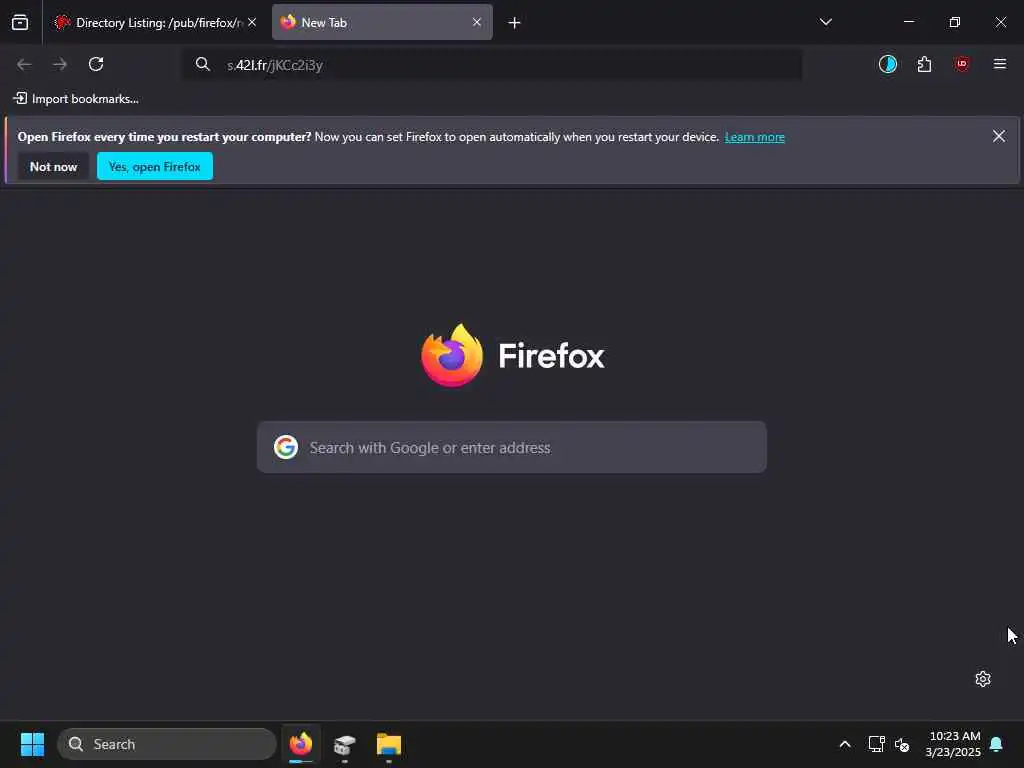
Task: Open the Firefox application hamburger menu
Action: 999,64
